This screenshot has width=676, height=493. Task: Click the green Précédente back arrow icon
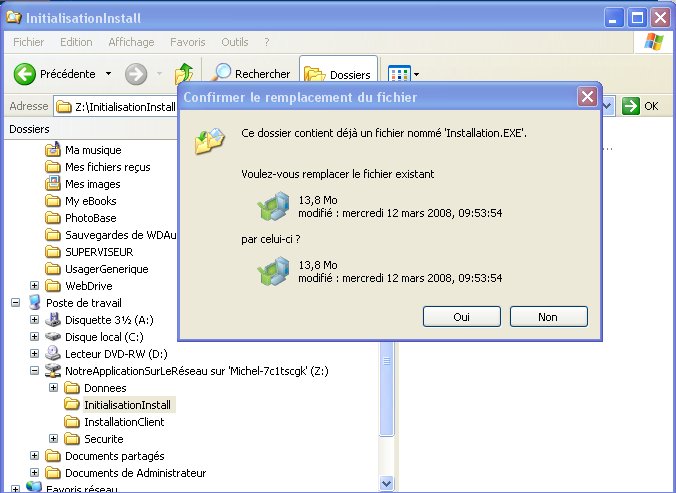tap(25, 74)
